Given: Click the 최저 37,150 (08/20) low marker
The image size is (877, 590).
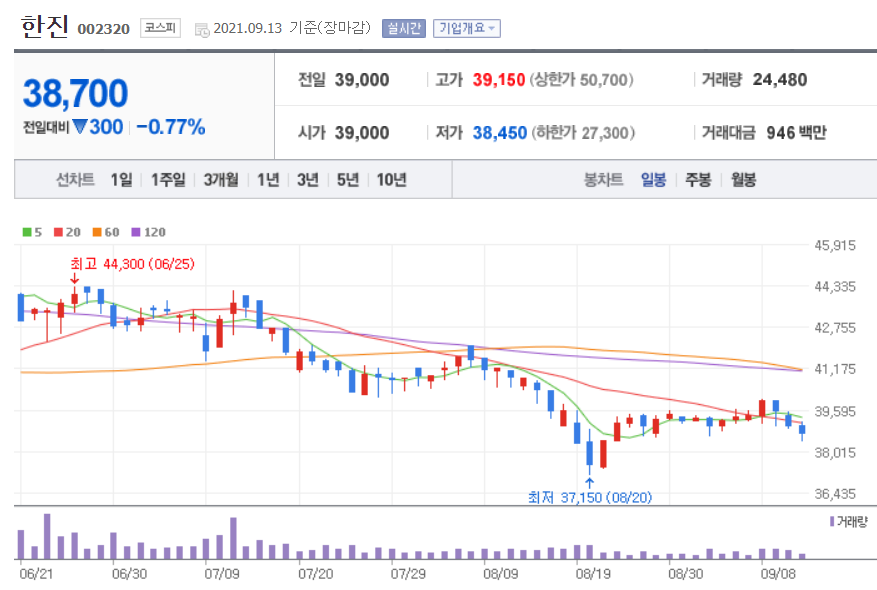Looking at the screenshot, I should pyautogui.click(x=590, y=497).
